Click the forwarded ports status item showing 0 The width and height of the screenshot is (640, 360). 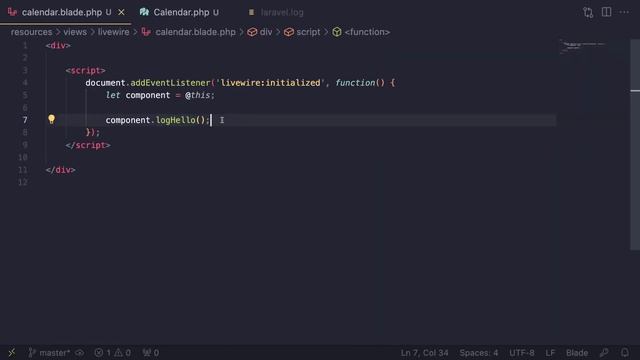[x=151, y=353]
